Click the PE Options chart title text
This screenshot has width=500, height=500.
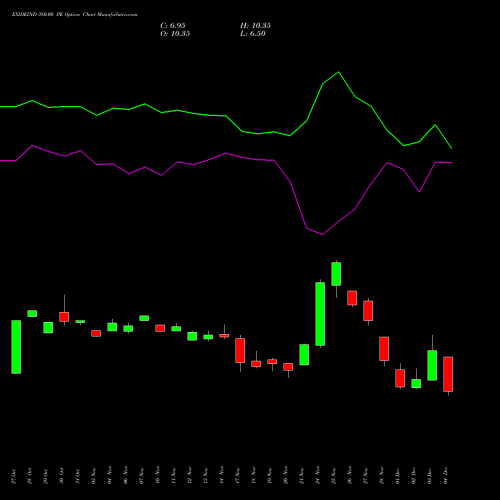point(74,15)
